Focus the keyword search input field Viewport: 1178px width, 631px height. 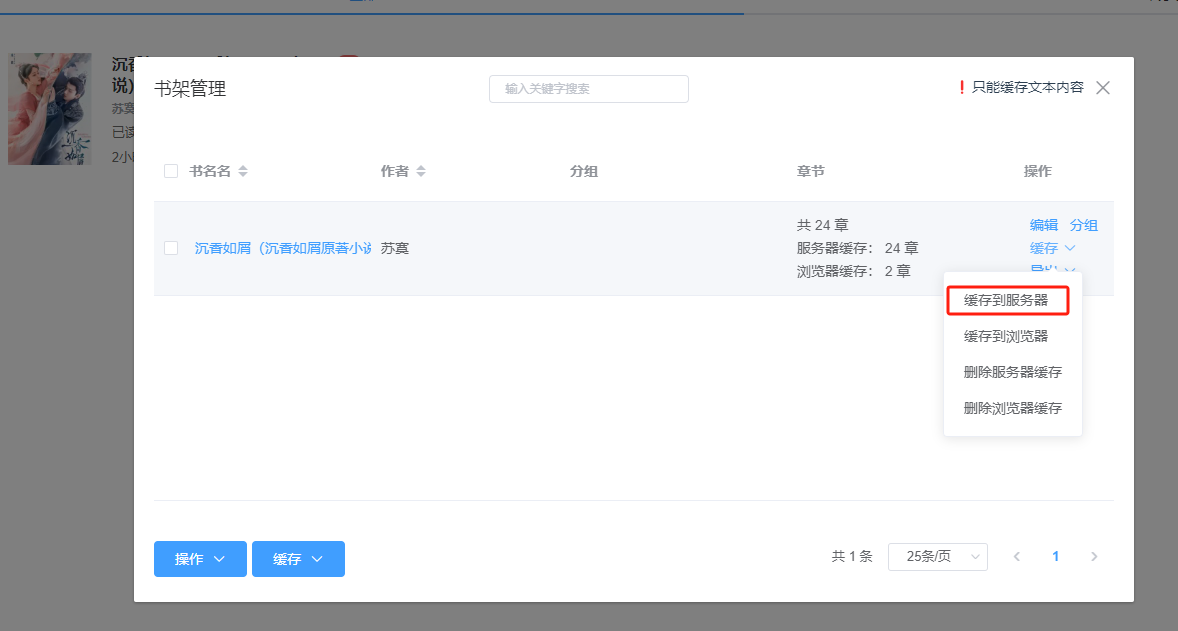pyautogui.click(x=589, y=89)
